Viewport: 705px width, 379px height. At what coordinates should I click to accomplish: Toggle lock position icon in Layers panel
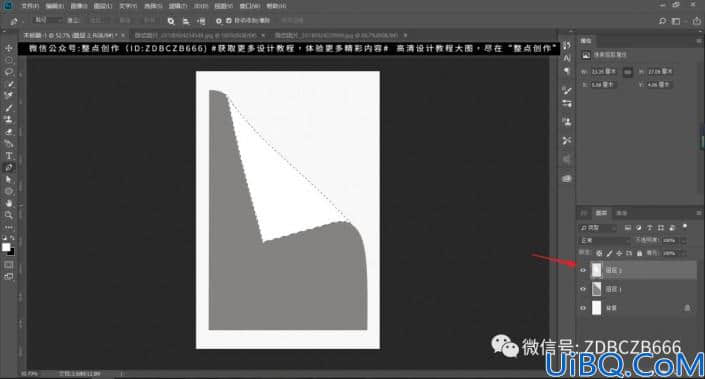pos(619,253)
